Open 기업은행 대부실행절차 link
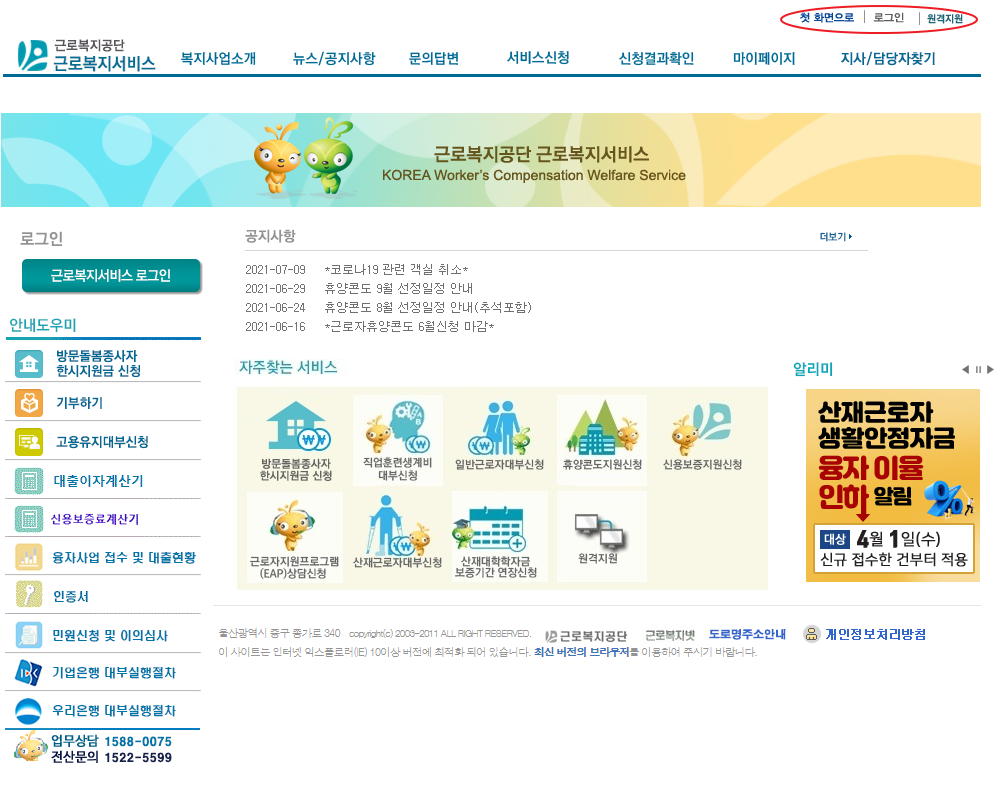The image size is (995, 788). (114, 673)
